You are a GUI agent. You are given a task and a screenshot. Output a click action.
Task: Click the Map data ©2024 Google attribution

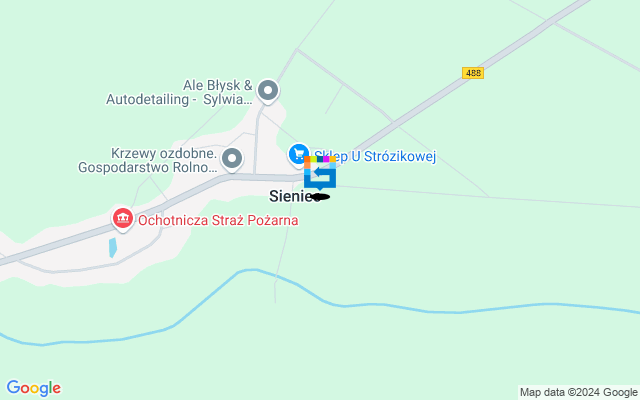pos(578,393)
